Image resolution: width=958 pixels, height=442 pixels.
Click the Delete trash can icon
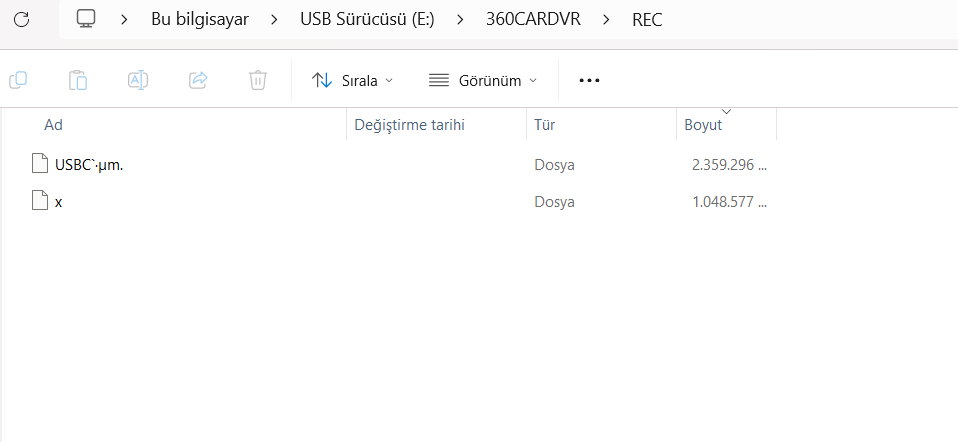pos(258,80)
